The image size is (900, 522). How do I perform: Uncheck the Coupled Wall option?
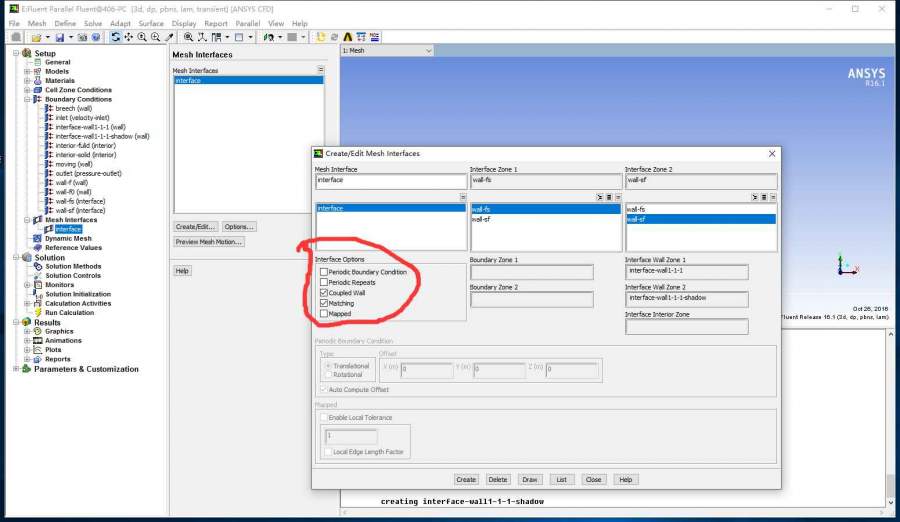[324, 292]
